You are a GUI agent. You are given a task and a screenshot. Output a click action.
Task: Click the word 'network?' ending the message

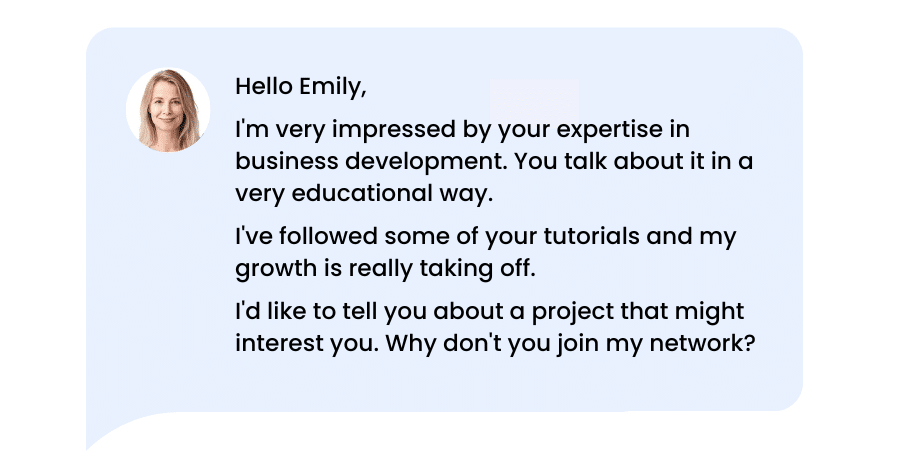(x=703, y=343)
